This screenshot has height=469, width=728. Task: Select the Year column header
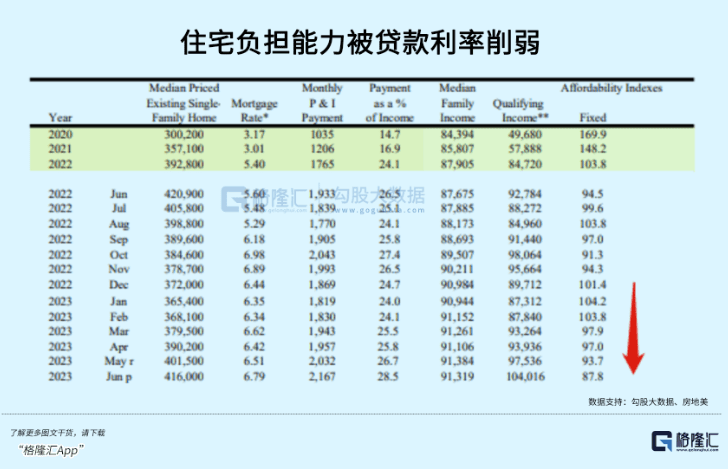click(x=60, y=118)
